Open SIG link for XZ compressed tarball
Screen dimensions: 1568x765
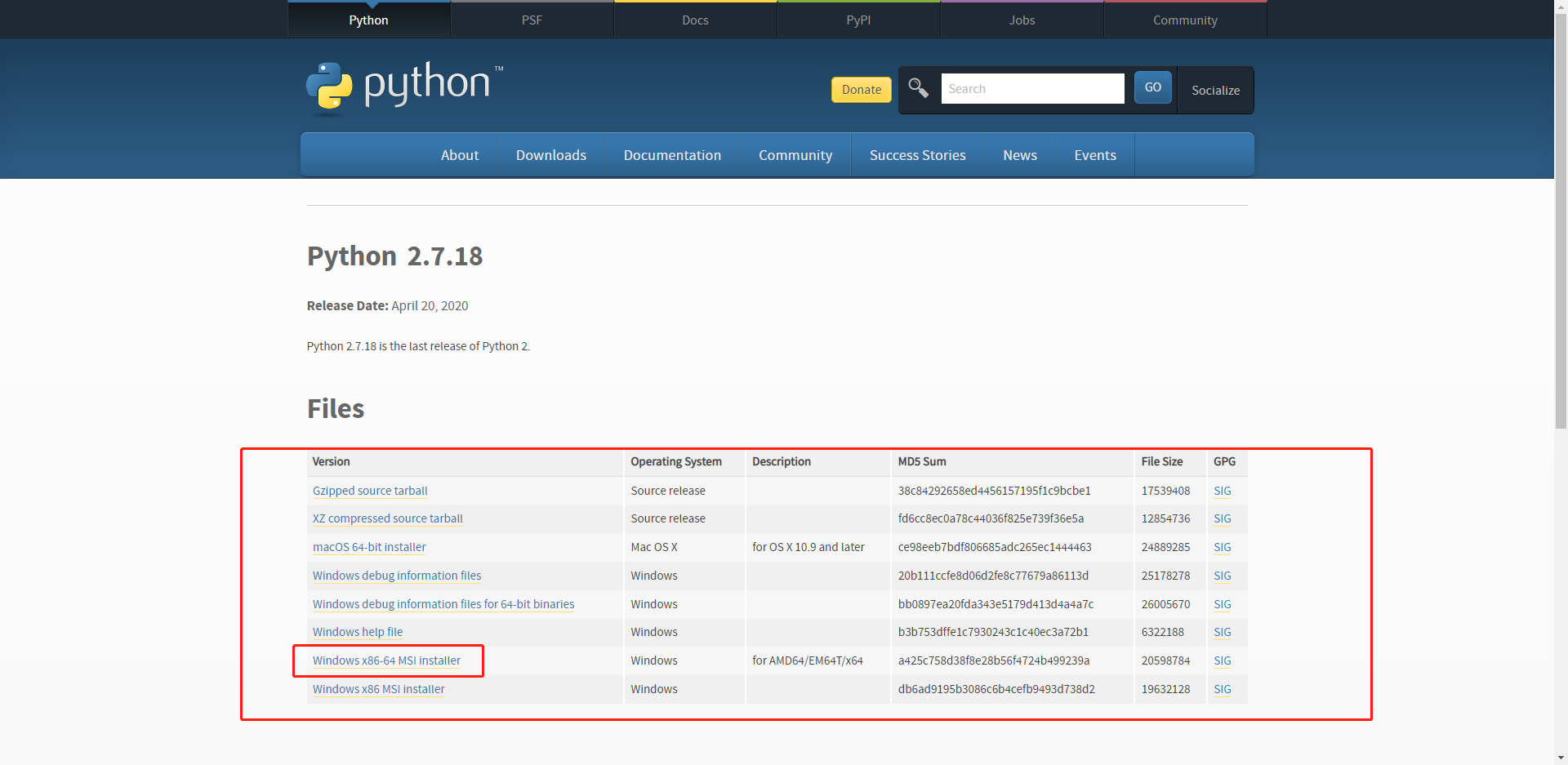click(x=1223, y=518)
